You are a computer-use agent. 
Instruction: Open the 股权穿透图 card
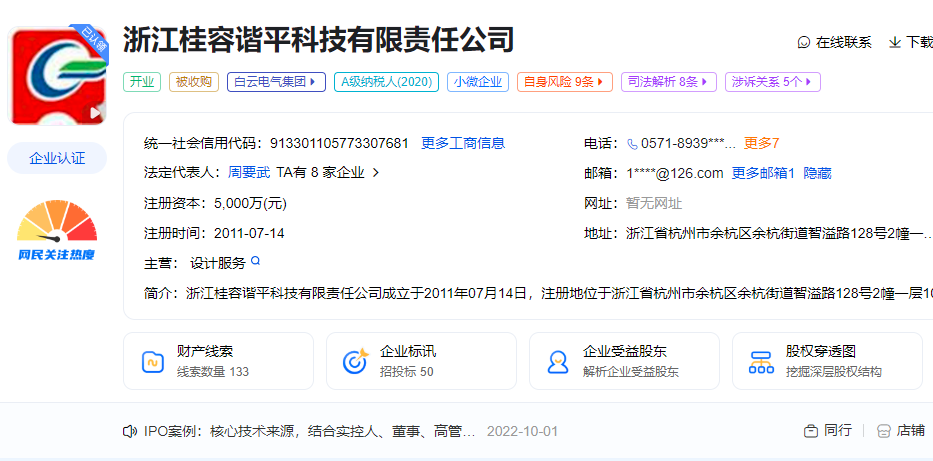827,361
